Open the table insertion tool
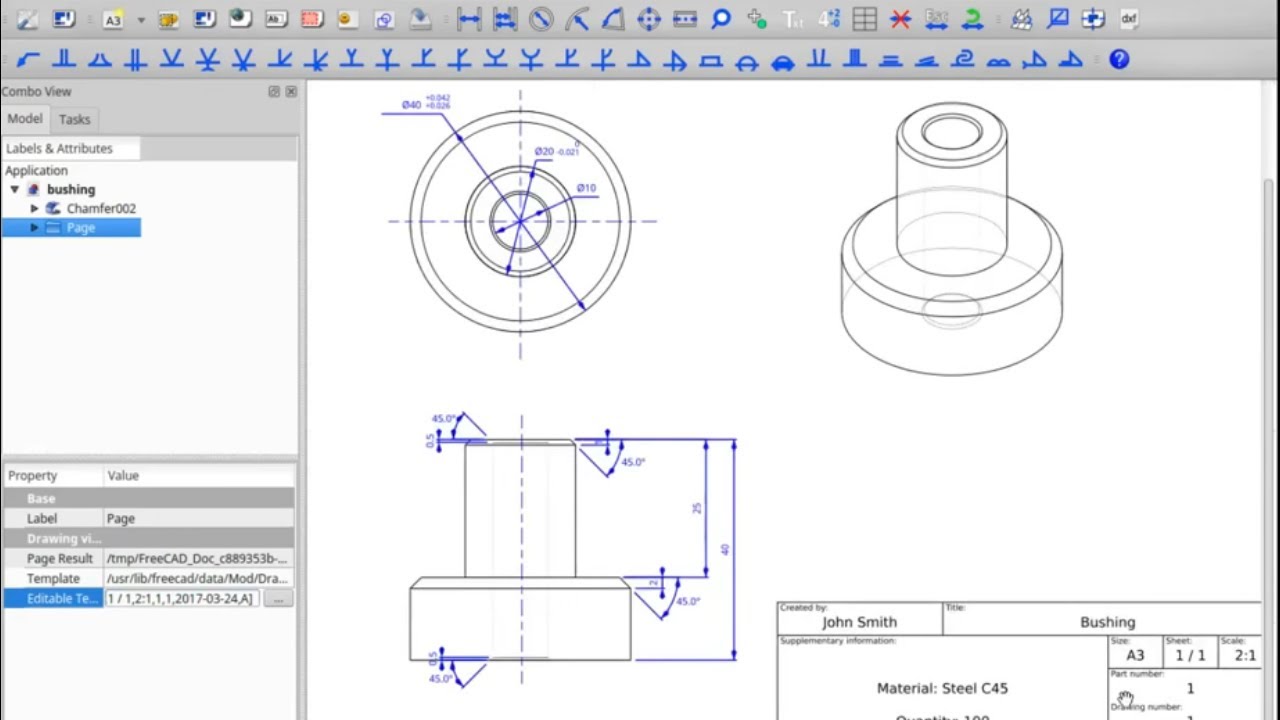Screen dimensions: 1280x720 point(863,19)
